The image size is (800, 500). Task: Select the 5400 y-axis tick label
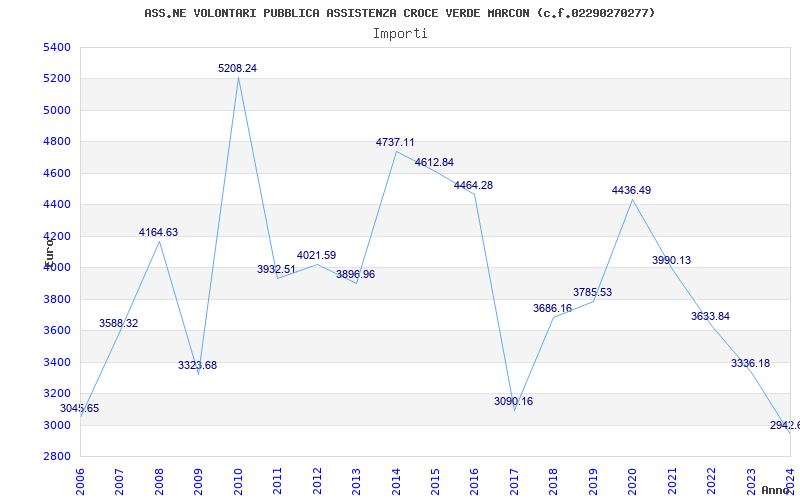coord(58,47)
